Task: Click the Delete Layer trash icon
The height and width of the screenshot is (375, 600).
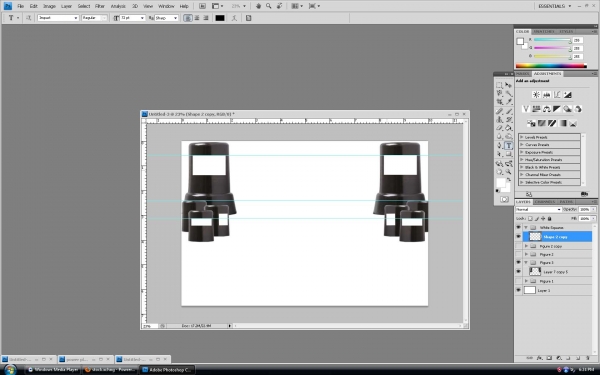Action: (x=588, y=358)
